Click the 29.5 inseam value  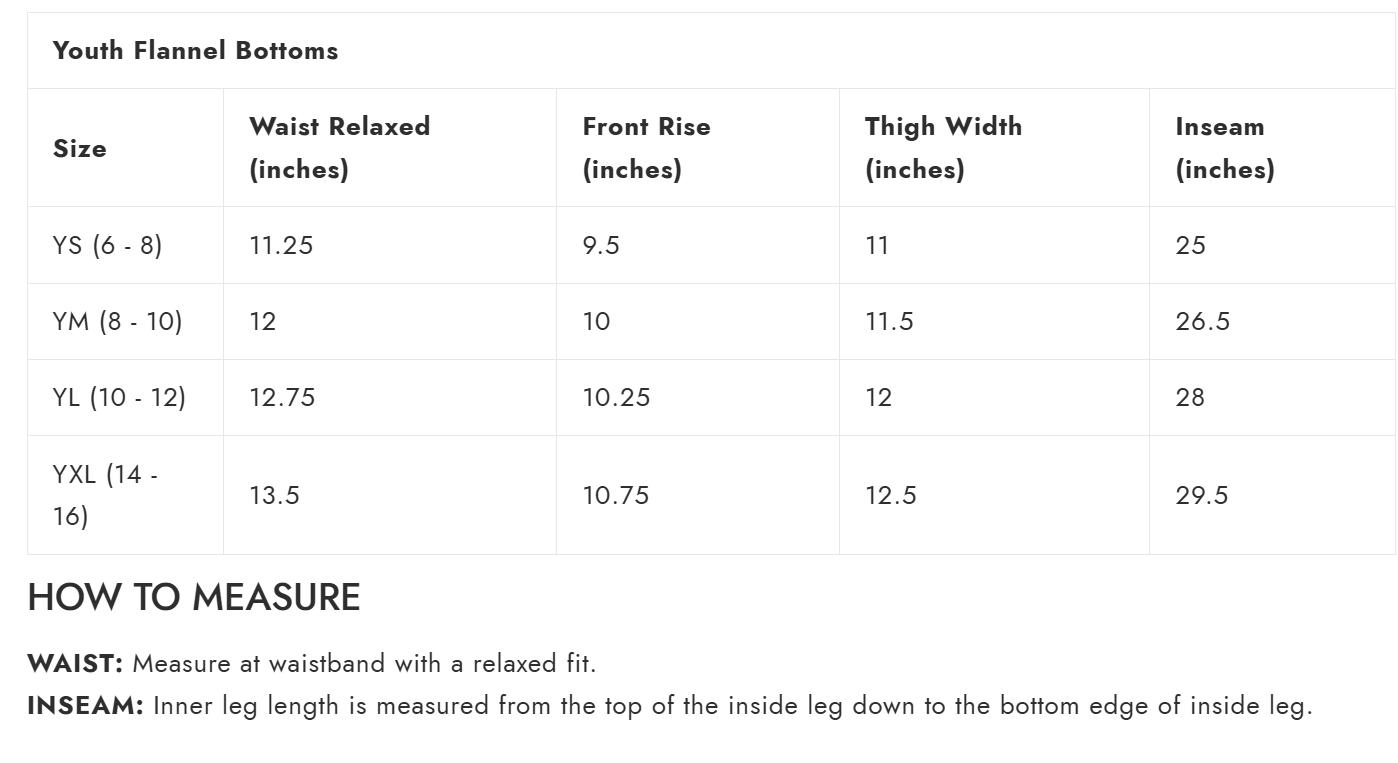(x=1201, y=495)
